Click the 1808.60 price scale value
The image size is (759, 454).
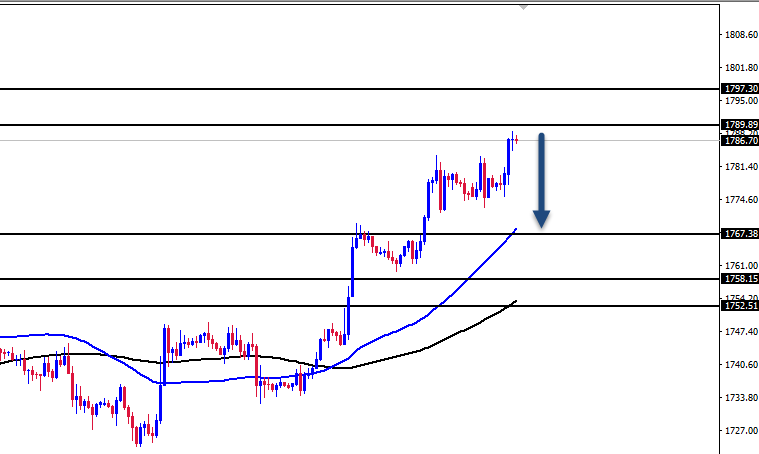741,35
